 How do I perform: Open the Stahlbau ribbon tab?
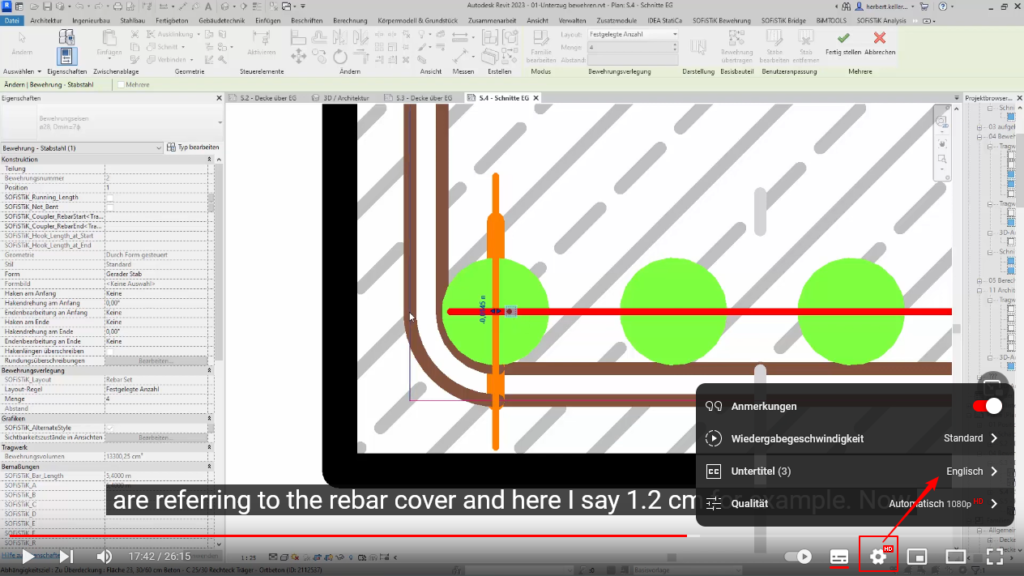(133, 20)
